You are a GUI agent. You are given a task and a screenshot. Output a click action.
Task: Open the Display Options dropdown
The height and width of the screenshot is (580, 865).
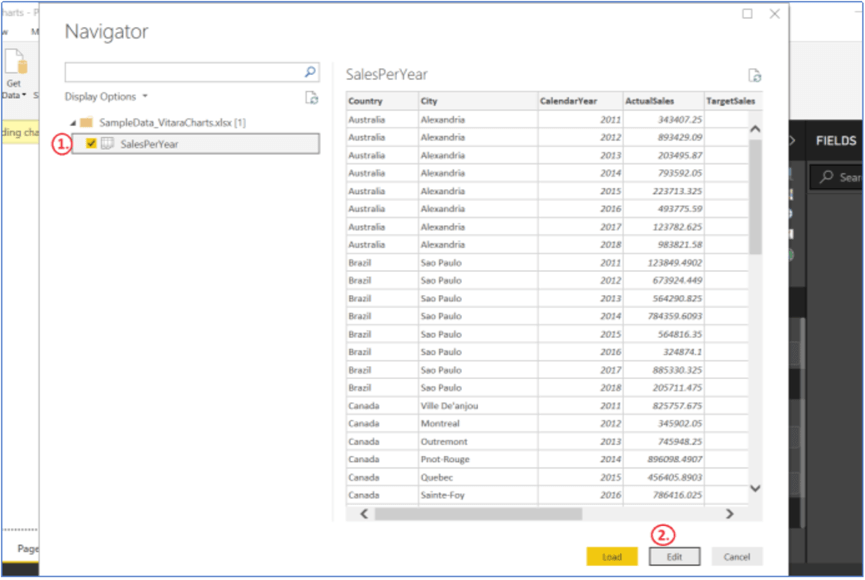pos(106,97)
